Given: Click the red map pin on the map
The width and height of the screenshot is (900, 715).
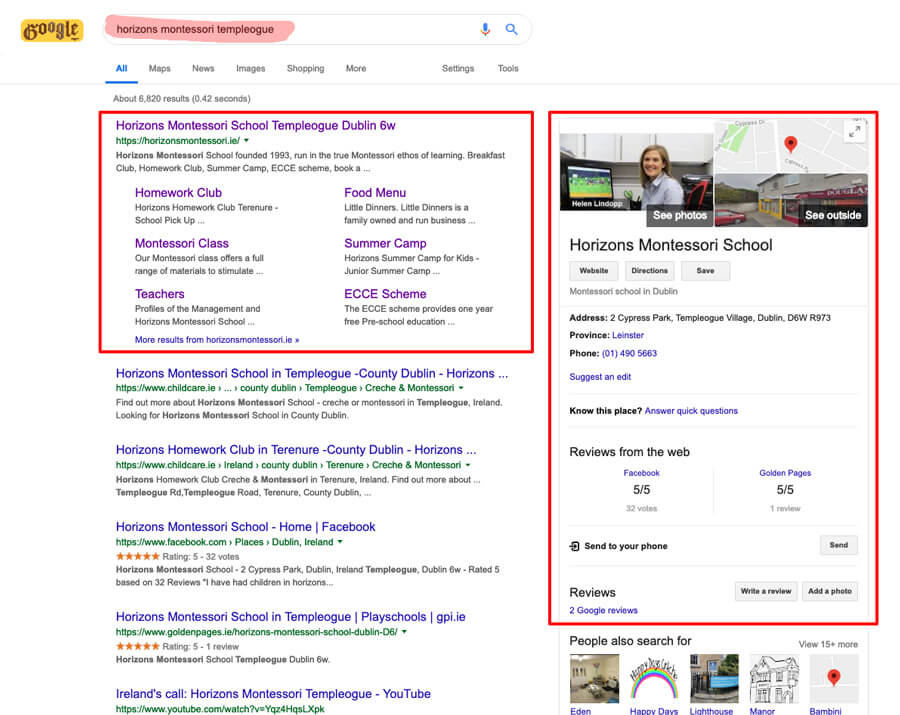Looking at the screenshot, I should [790, 144].
